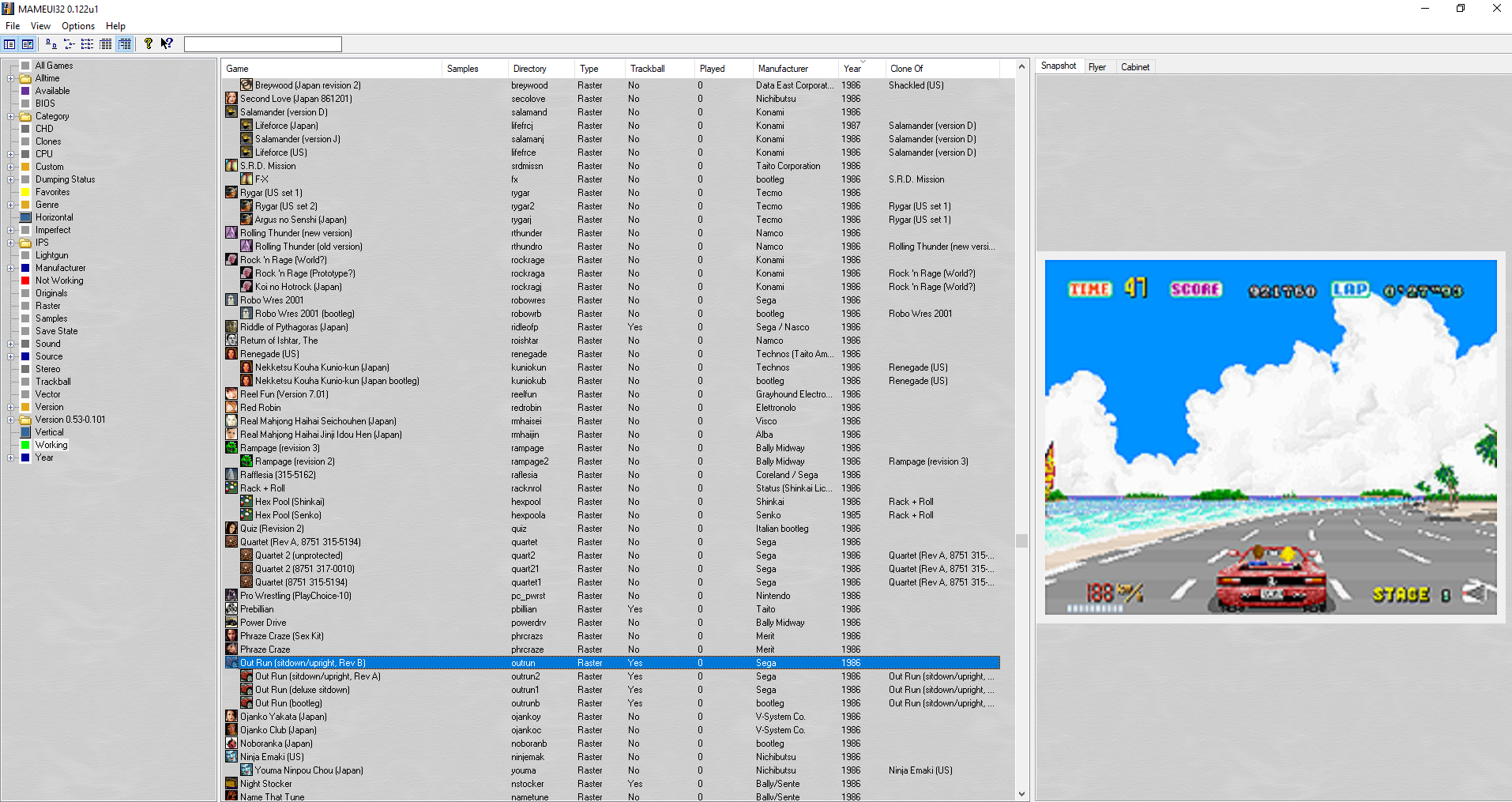Sort by the Year column header
The image size is (1512, 802).
click(861, 69)
